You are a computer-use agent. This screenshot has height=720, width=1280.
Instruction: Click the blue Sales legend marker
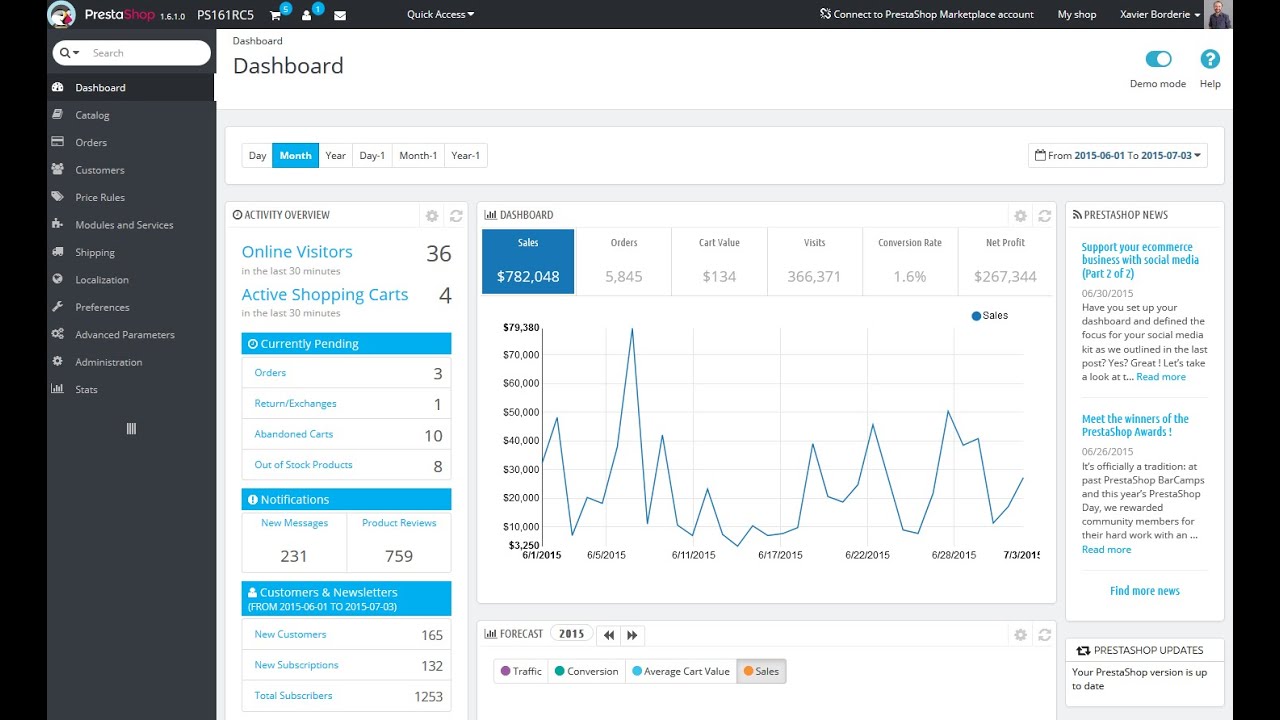click(x=976, y=316)
